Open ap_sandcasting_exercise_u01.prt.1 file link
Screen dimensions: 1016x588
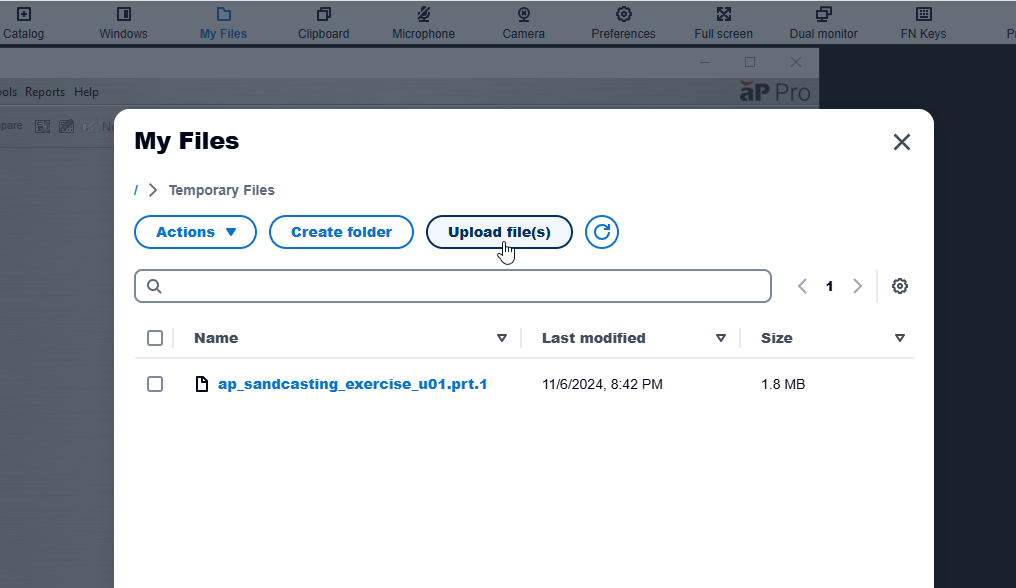pyautogui.click(x=352, y=384)
